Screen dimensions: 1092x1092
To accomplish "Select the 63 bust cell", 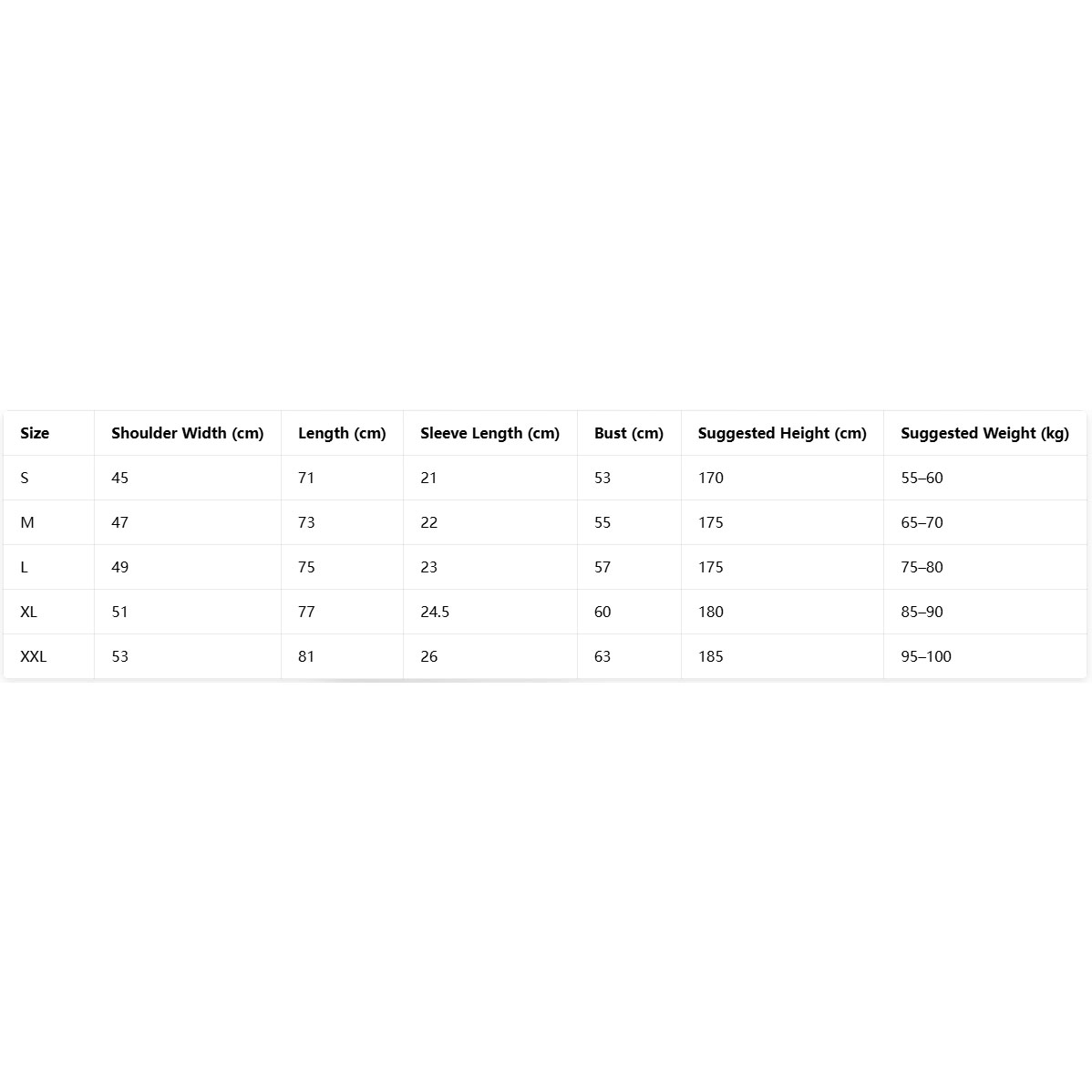I will point(603,656).
